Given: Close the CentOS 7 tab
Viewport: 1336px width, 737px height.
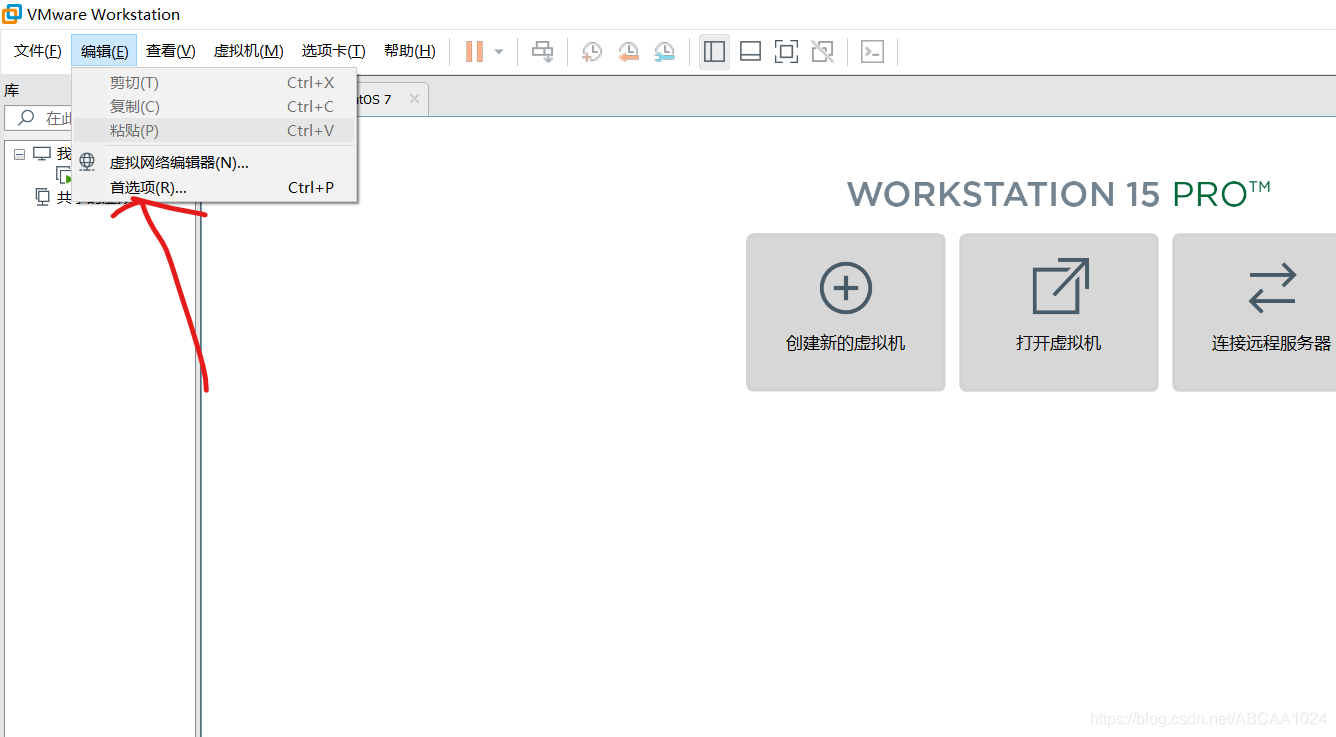Looking at the screenshot, I should [x=414, y=99].
